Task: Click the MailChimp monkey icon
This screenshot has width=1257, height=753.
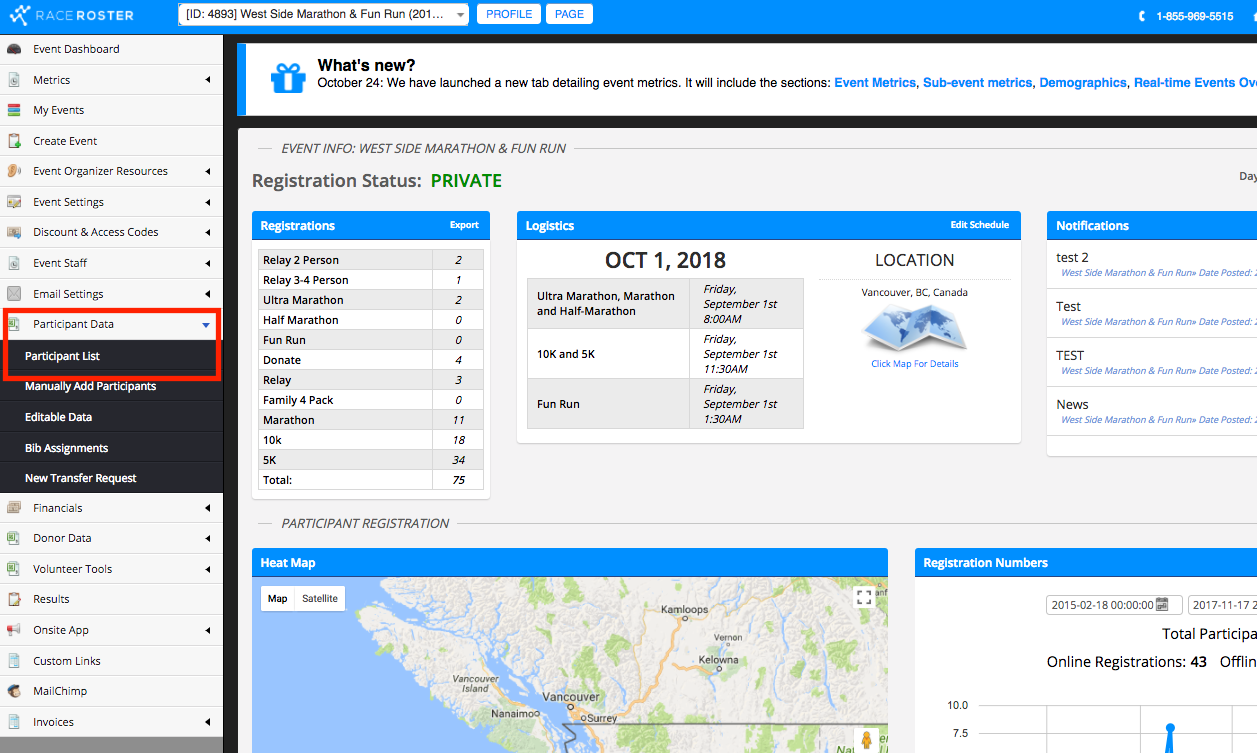Action: pos(14,691)
